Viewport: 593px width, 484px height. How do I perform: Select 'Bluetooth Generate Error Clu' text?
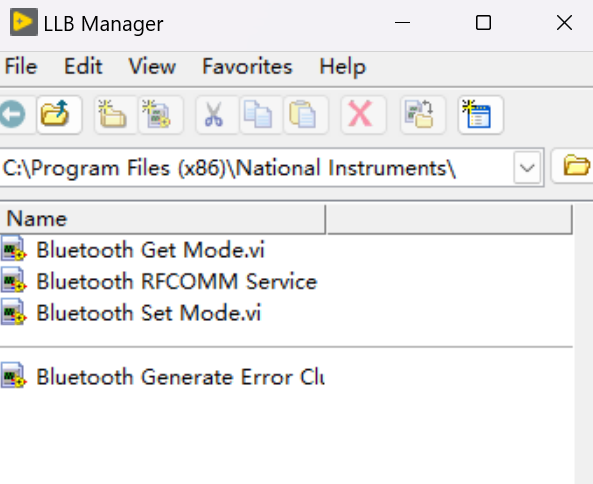pos(180,377)
